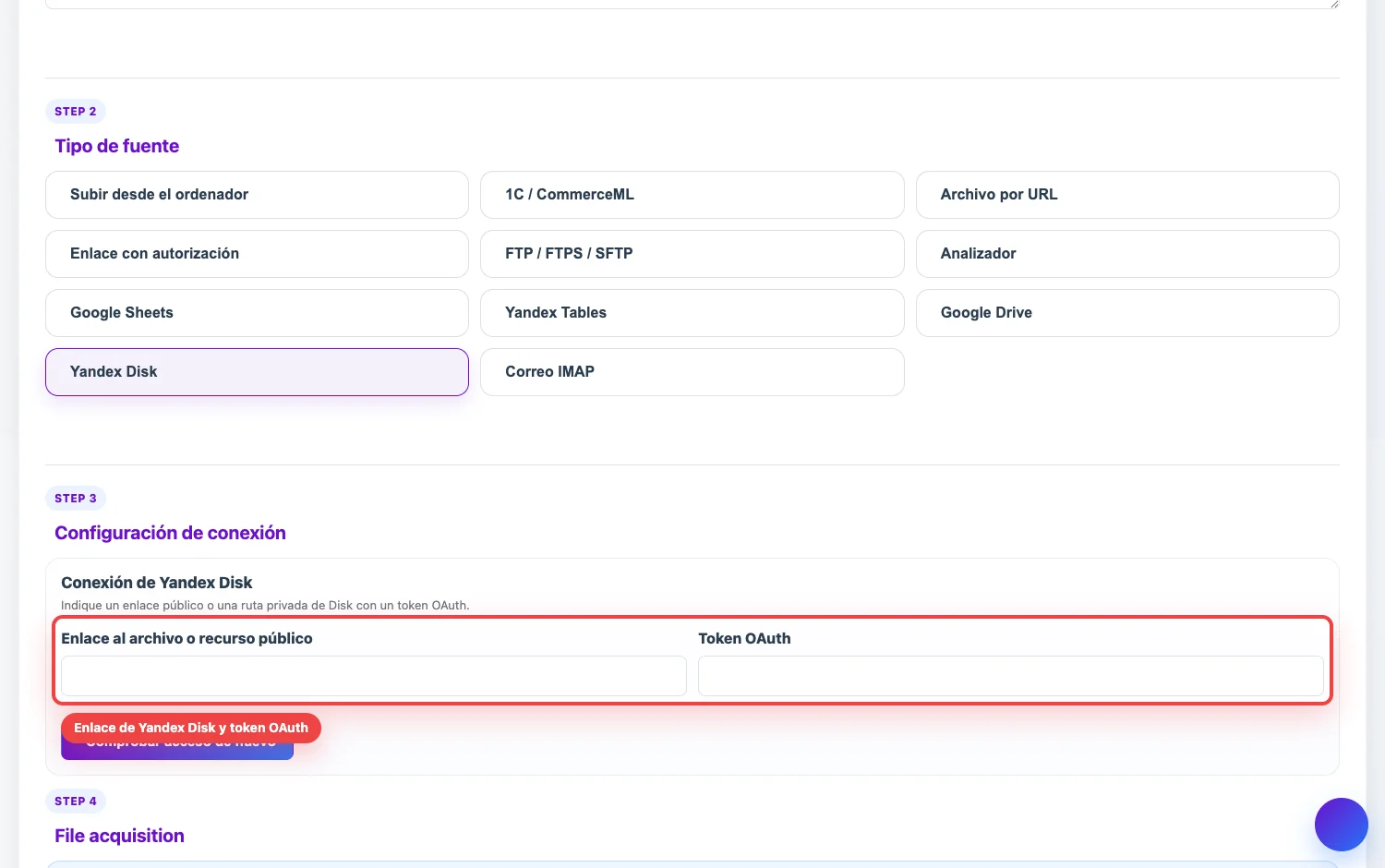This screenshot has width=1385, height=868.
Task: Click the 'Token OAuth' field label
Action: 745,639
